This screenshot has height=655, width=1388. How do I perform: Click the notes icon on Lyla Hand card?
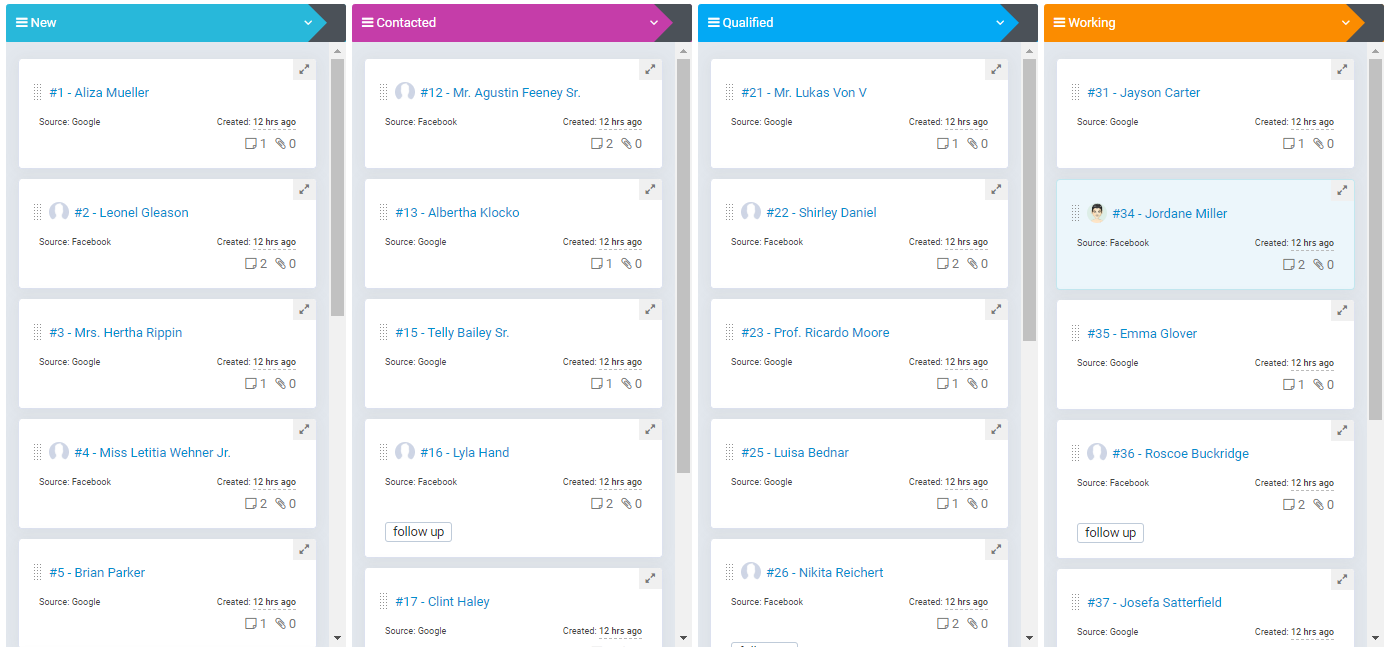[597, 504]
